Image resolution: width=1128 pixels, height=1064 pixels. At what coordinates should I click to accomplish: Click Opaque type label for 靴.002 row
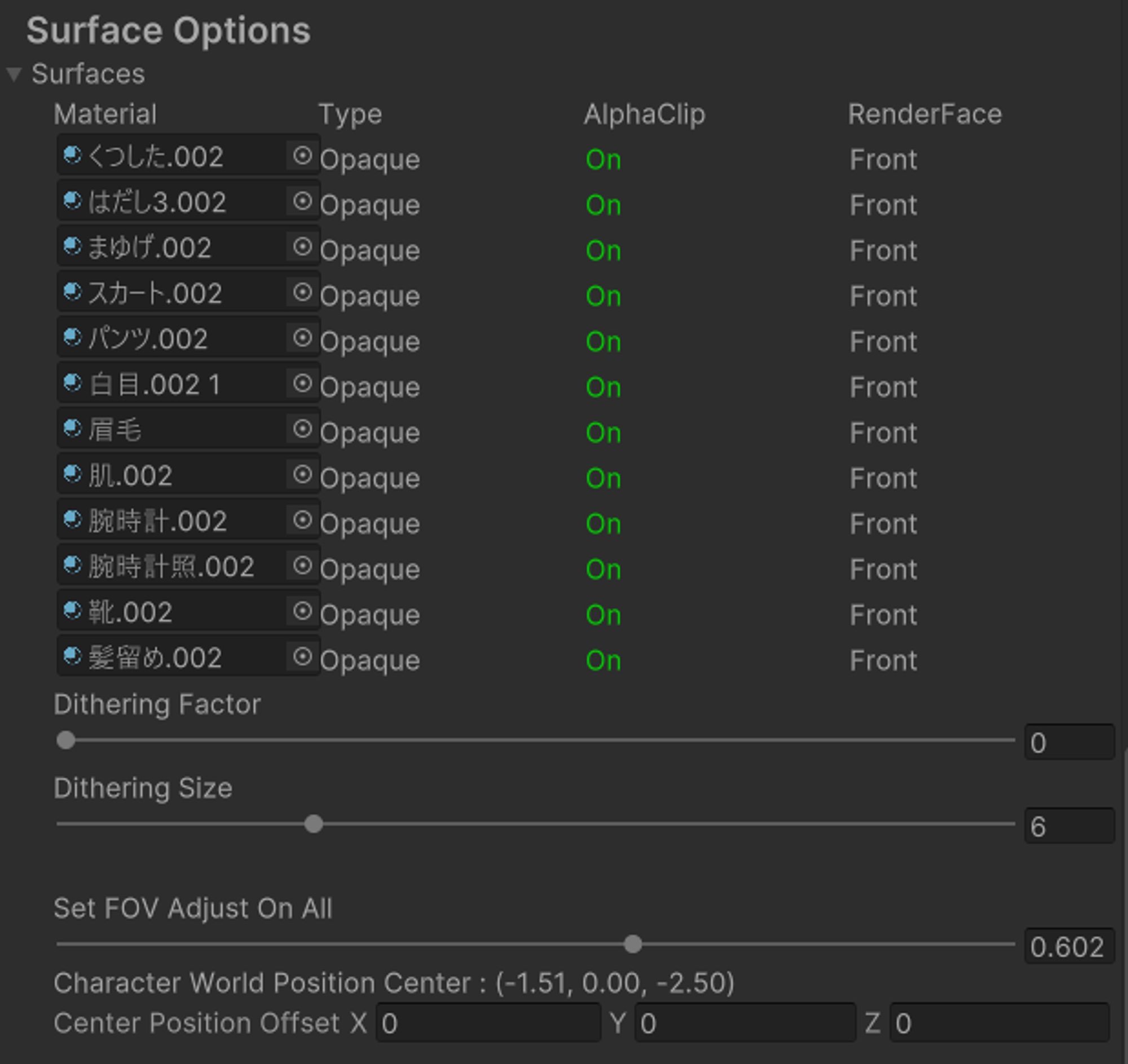coord(370,615)
